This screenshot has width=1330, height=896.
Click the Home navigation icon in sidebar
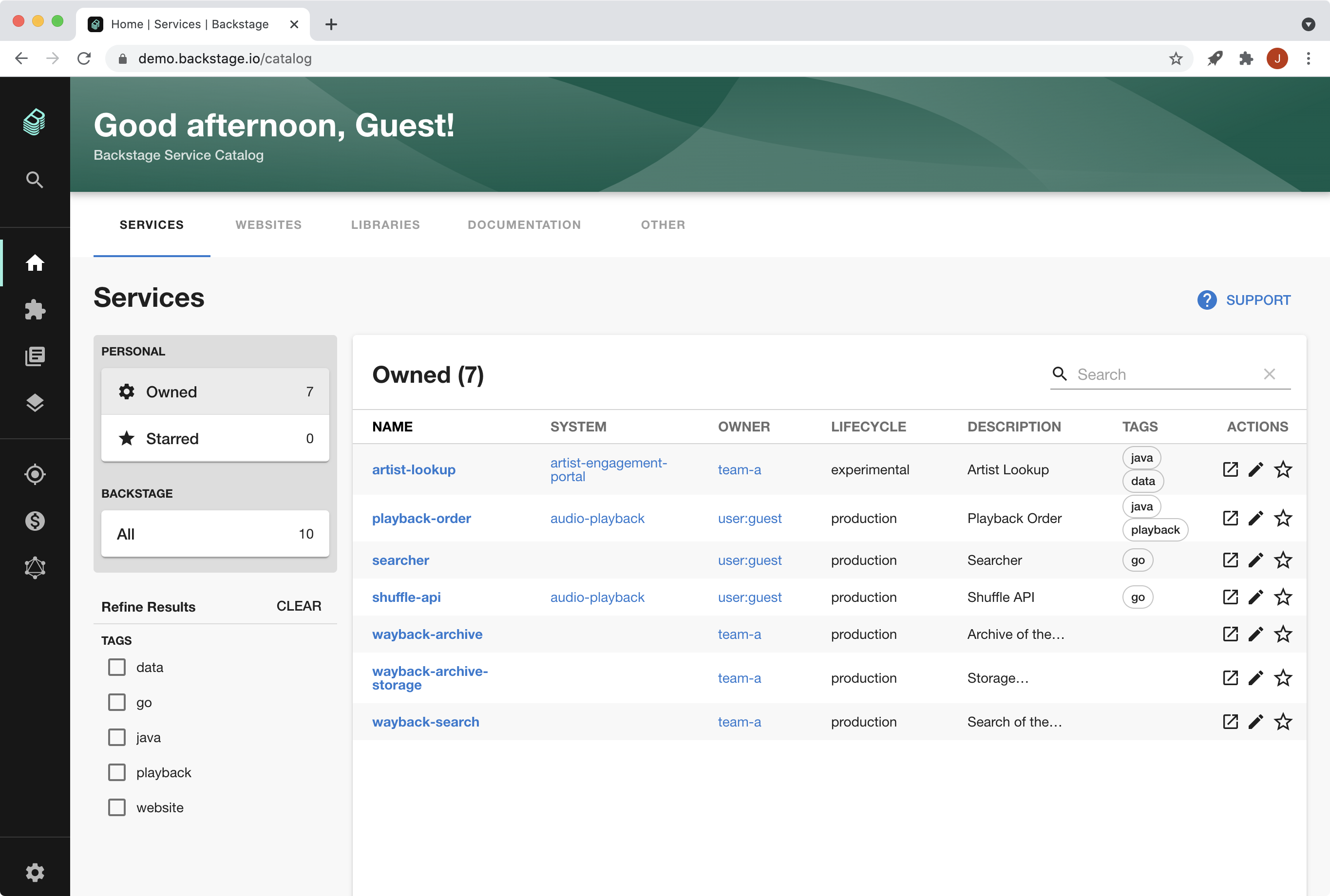tap(35, 262)
